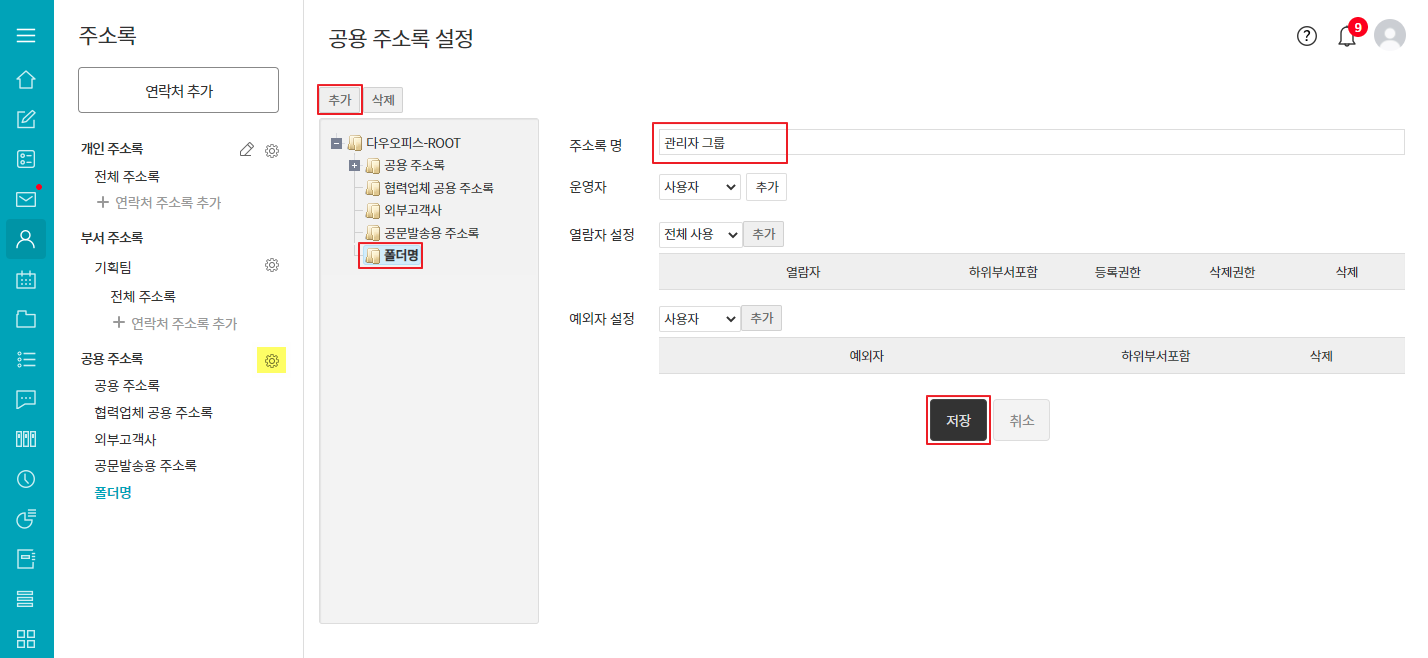The height and width of the screenshot is (658, 1428).
Task: Open the hamburger menu in sidebar
Action: [26, 35]
